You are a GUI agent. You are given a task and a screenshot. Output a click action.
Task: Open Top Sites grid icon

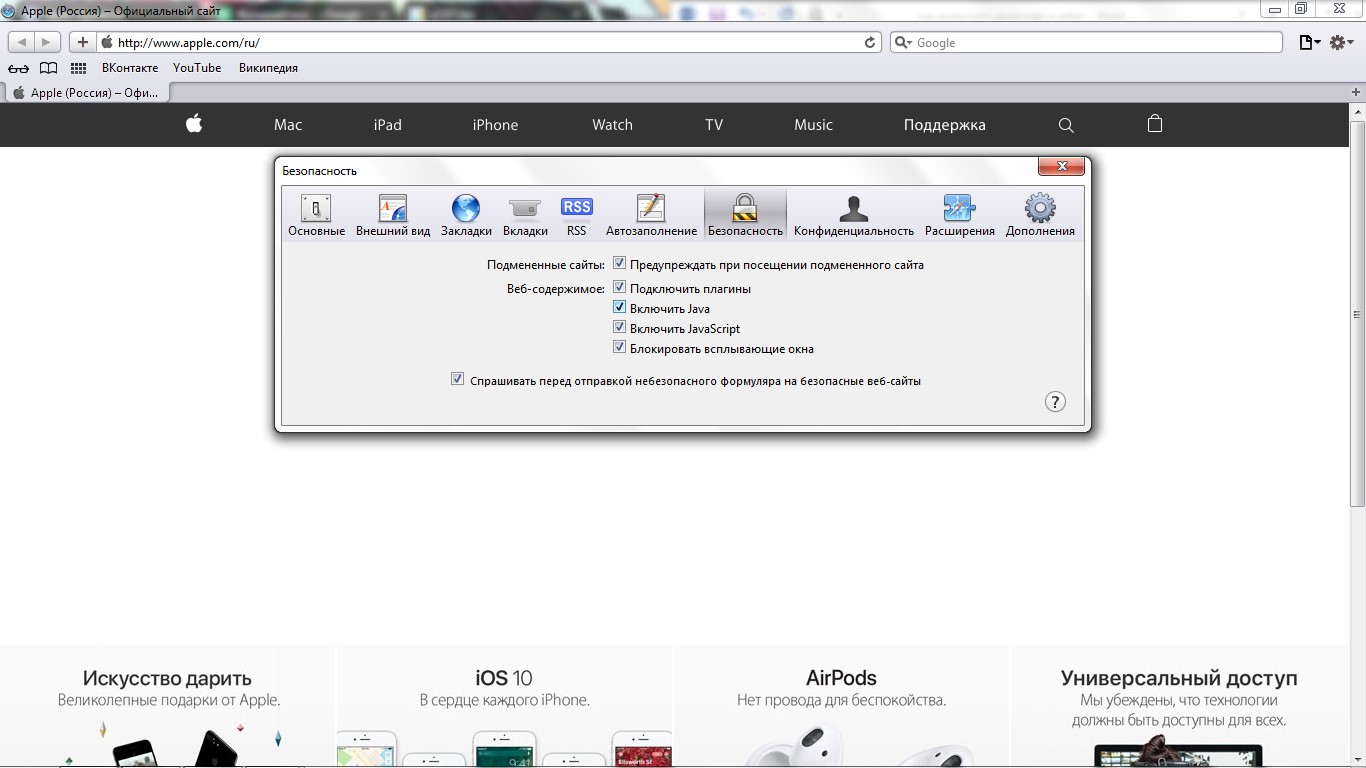(78, 68)
